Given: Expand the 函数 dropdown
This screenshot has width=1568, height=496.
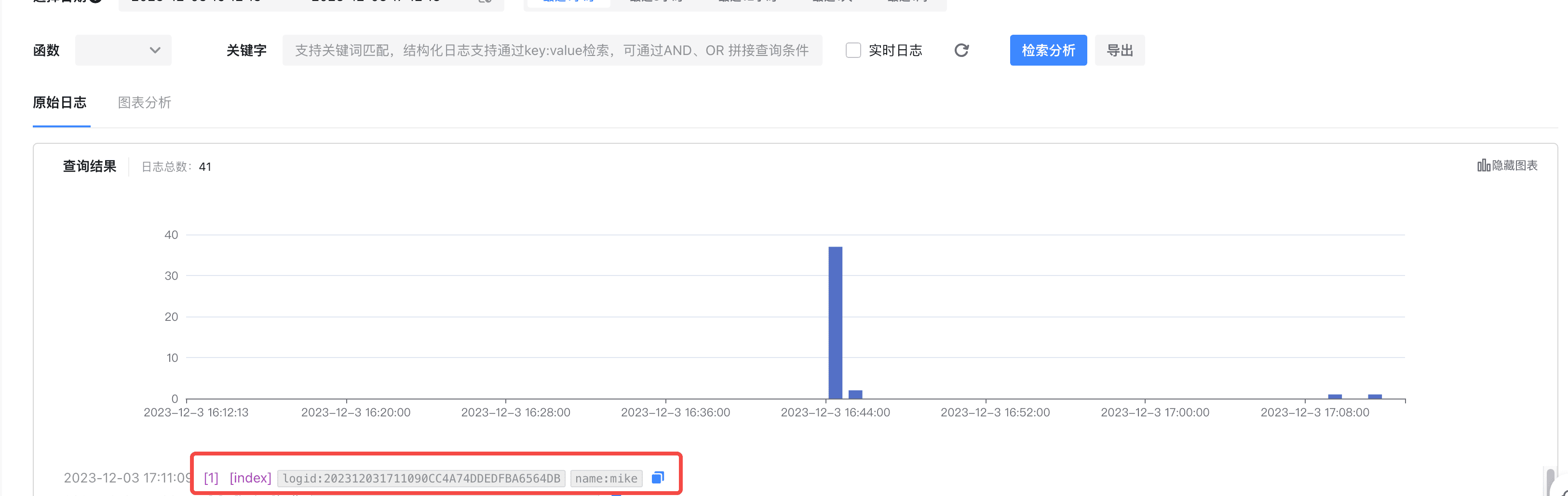Looking at the screenshot, I should (x=123, y=50).
